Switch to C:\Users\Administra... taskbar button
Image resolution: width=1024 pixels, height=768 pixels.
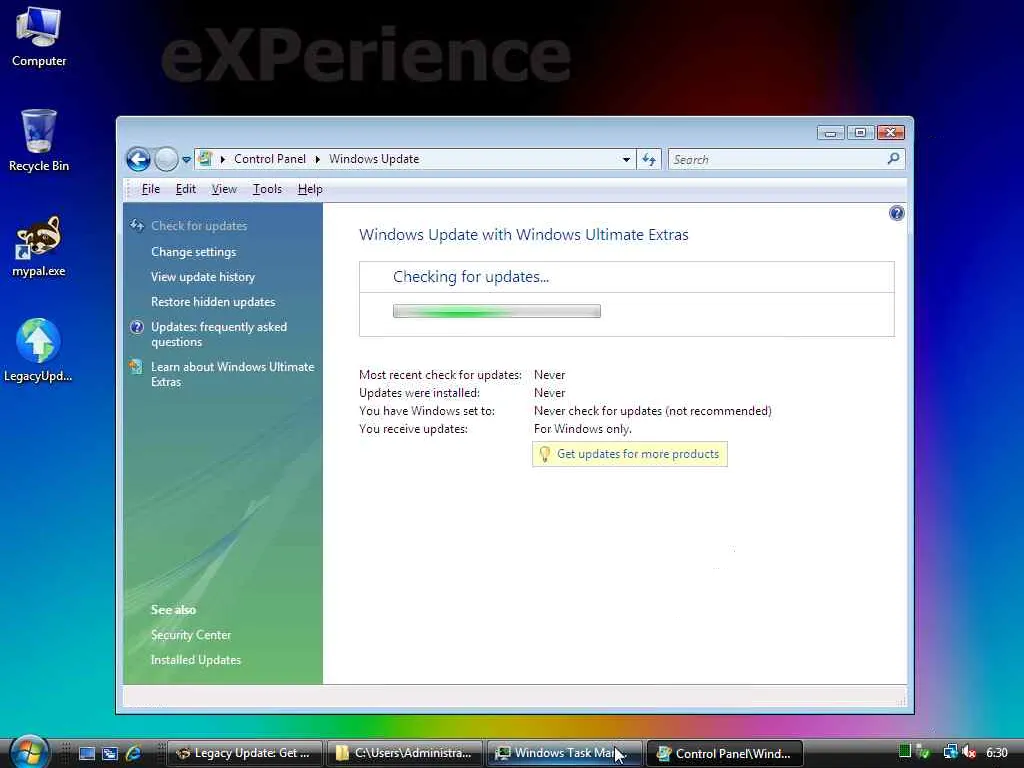click(404, 753)
